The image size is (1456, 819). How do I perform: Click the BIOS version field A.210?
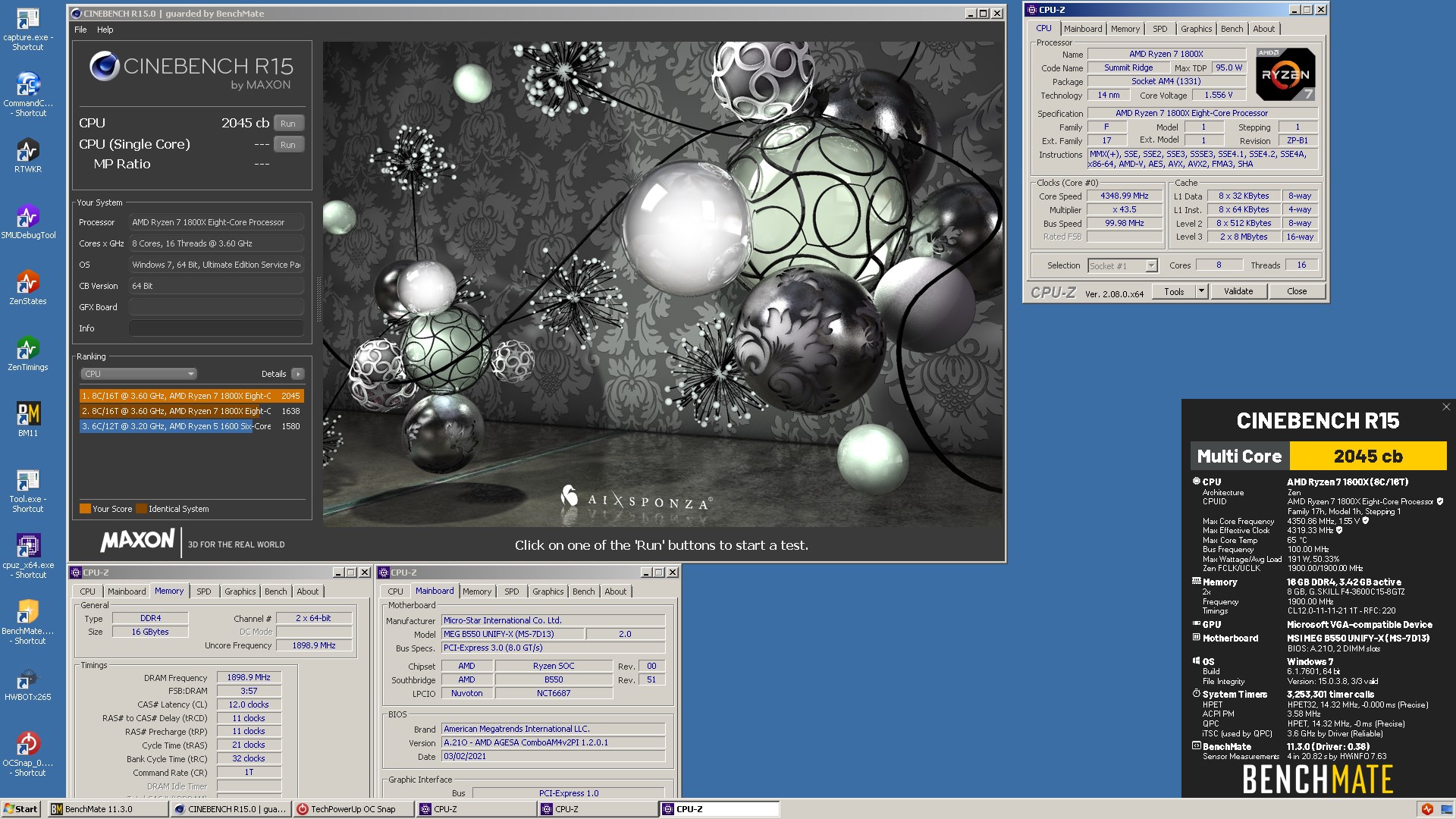554,743
